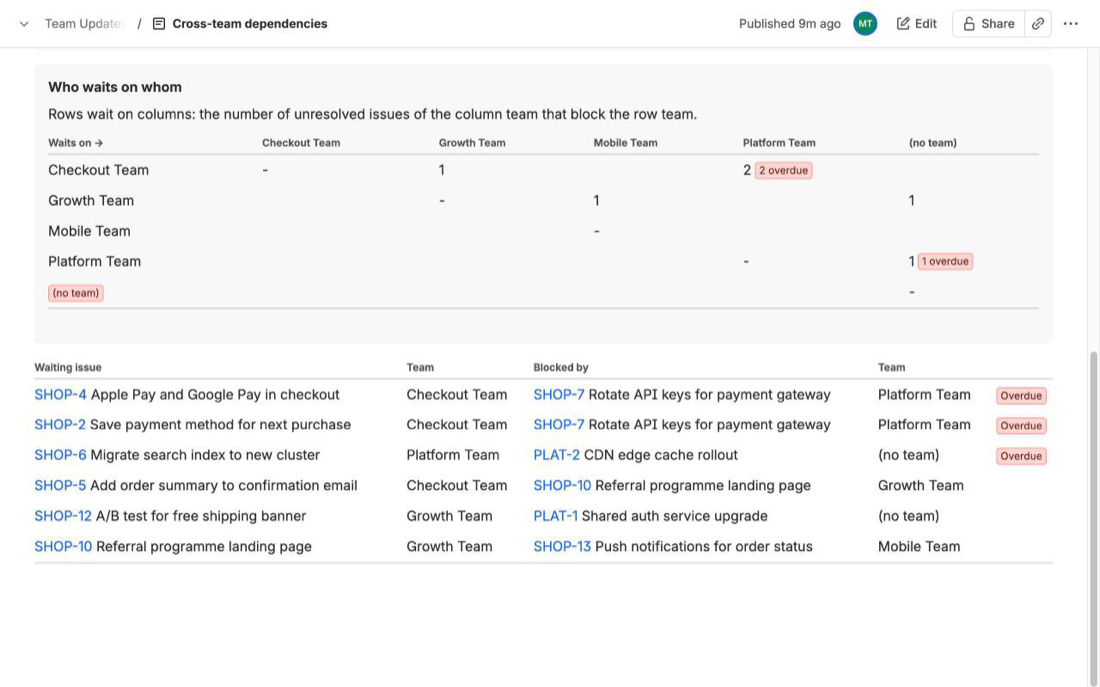1100x687 pixels.
Task: Click the Platform Team column header in matrix
Action: click(x=779, y=142)
